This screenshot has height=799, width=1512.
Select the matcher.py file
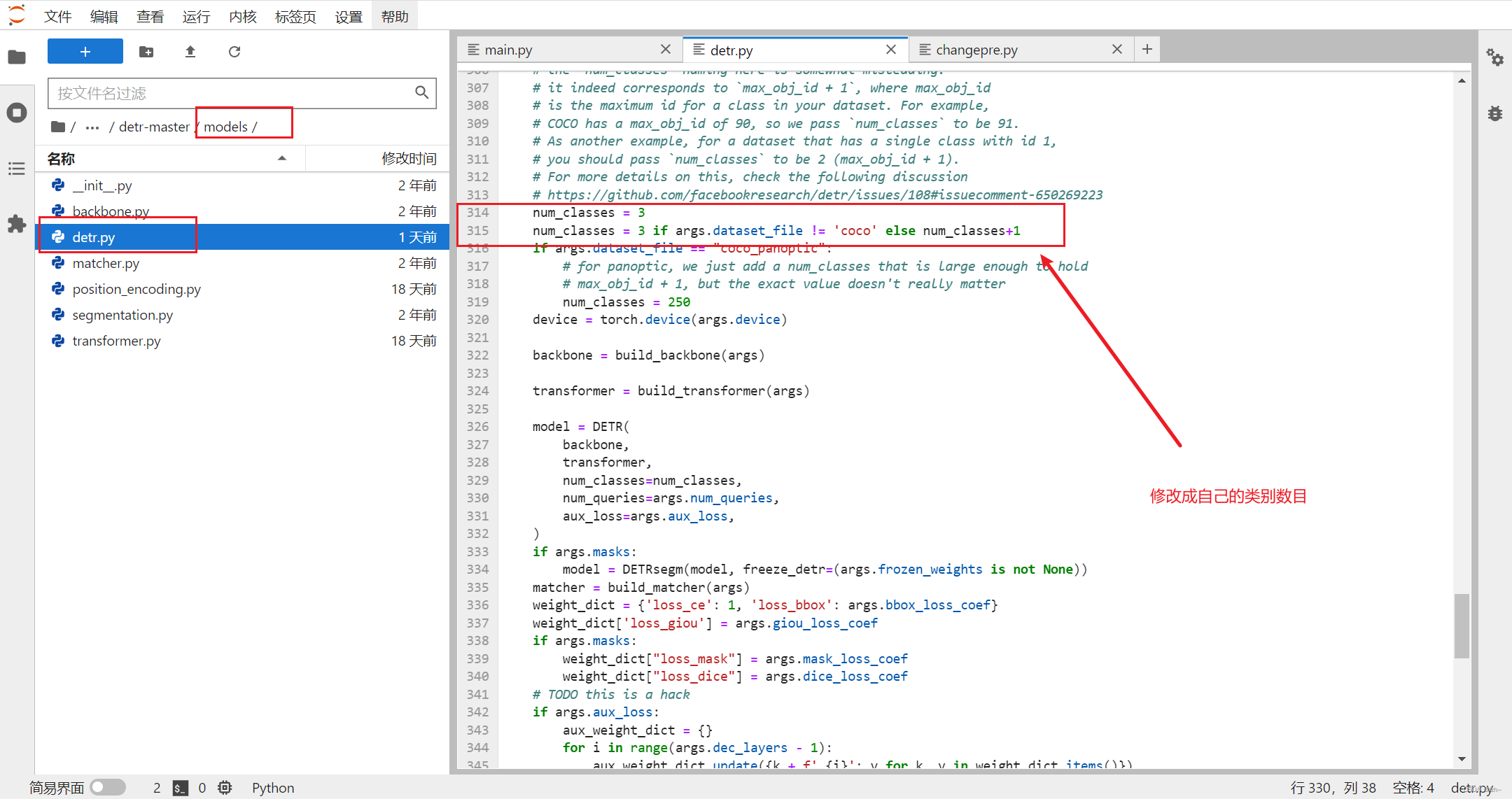pos(242,263)
